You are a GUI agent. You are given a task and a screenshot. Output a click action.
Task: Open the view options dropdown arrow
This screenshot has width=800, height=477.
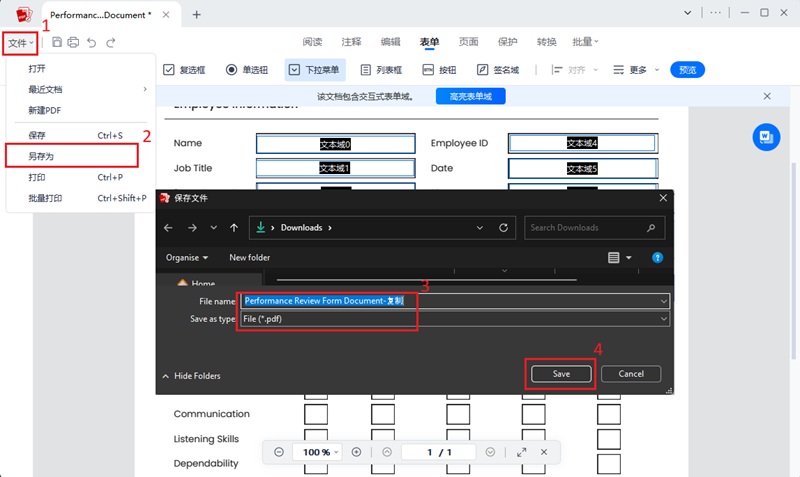point(629,258)
